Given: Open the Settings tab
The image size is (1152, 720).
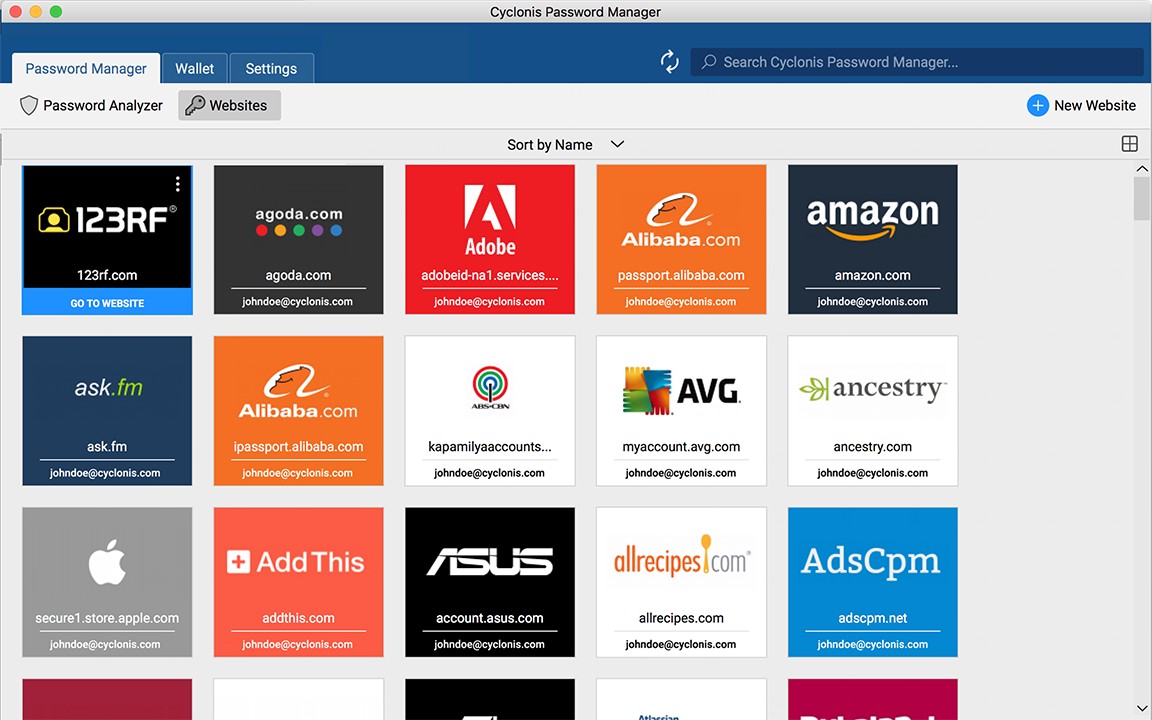Looking at the screenshot, I should (271, 69).
